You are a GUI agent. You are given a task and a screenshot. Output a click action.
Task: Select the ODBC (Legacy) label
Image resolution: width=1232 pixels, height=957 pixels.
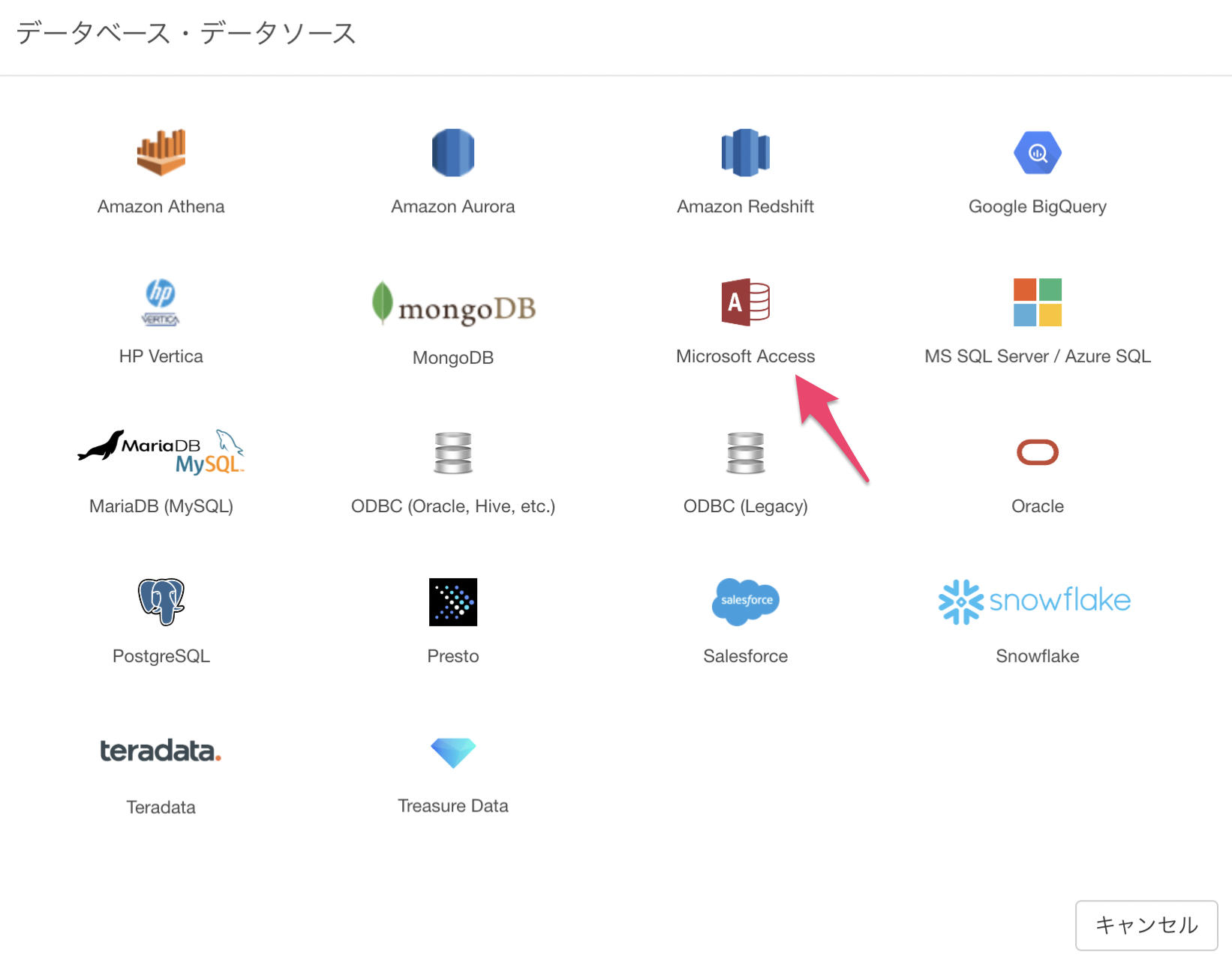point(745,506)
